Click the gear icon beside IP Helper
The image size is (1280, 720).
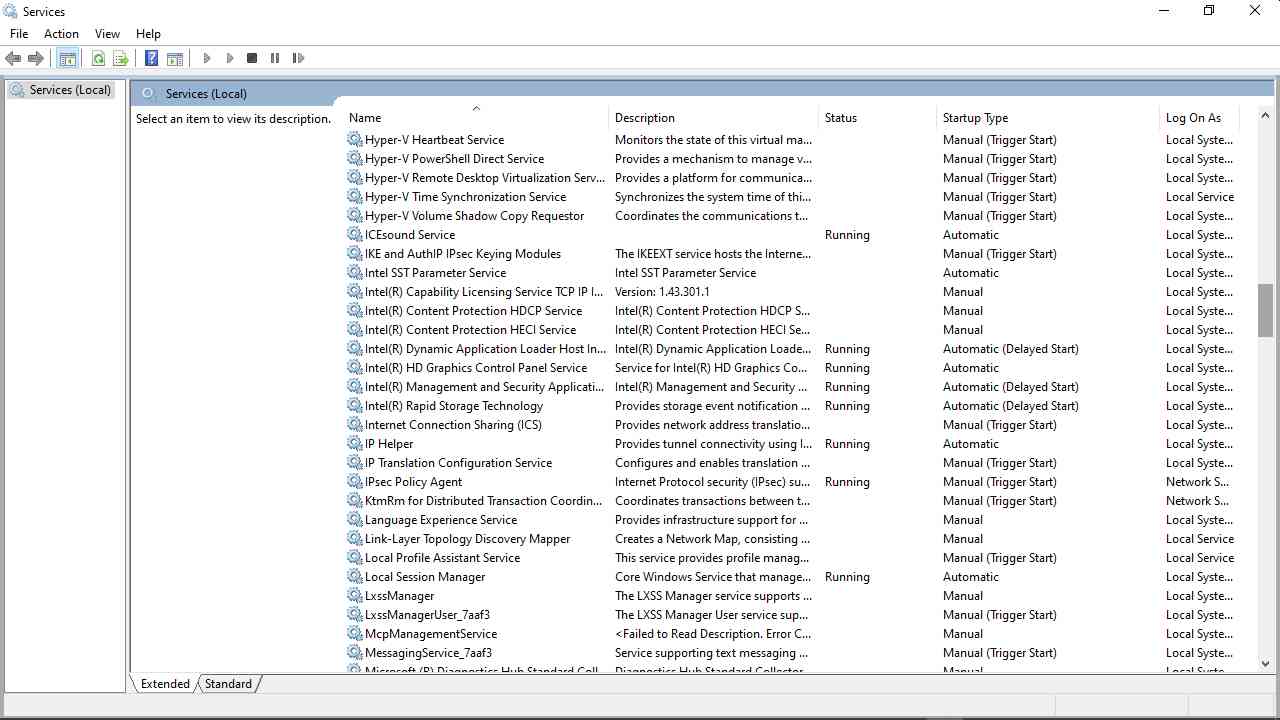[x=355, y=444]
